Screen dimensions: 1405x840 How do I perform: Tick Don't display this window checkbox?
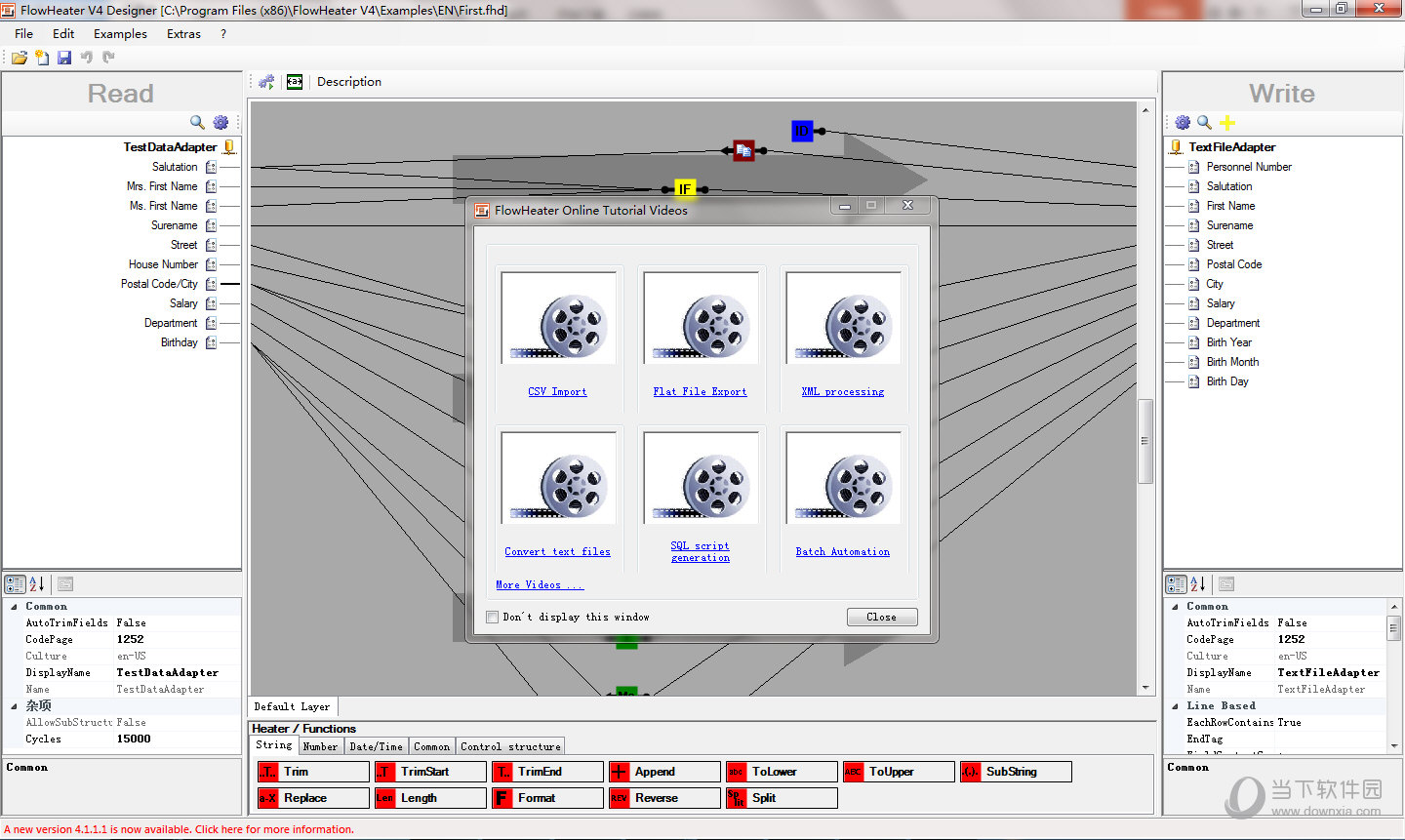coord(492,618)
